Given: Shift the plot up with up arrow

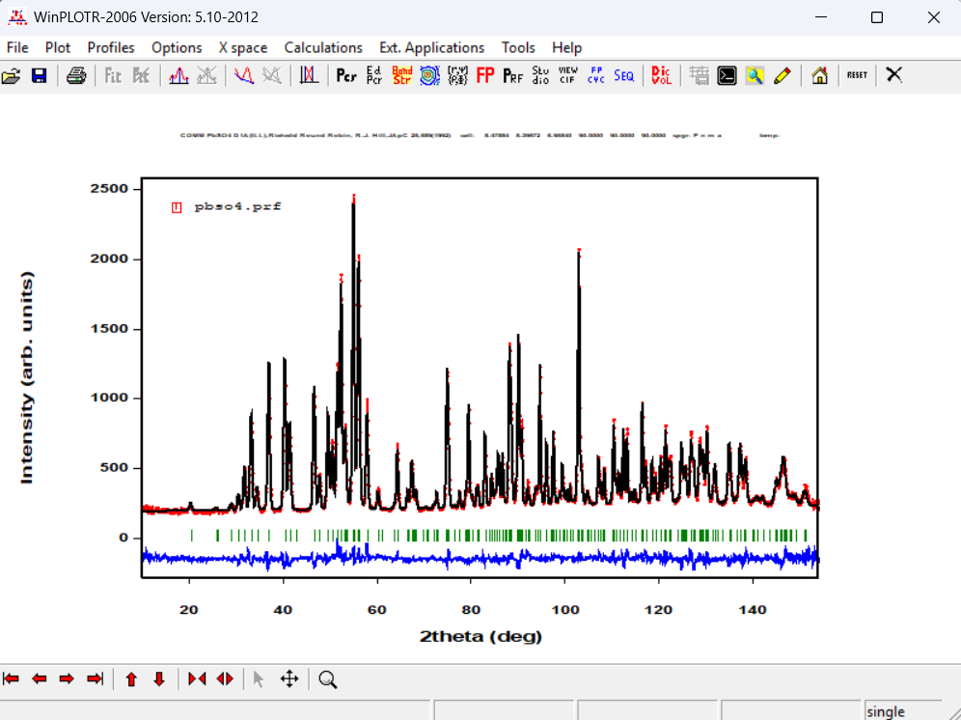Looking at the screenshot, I should click(131, 680).
